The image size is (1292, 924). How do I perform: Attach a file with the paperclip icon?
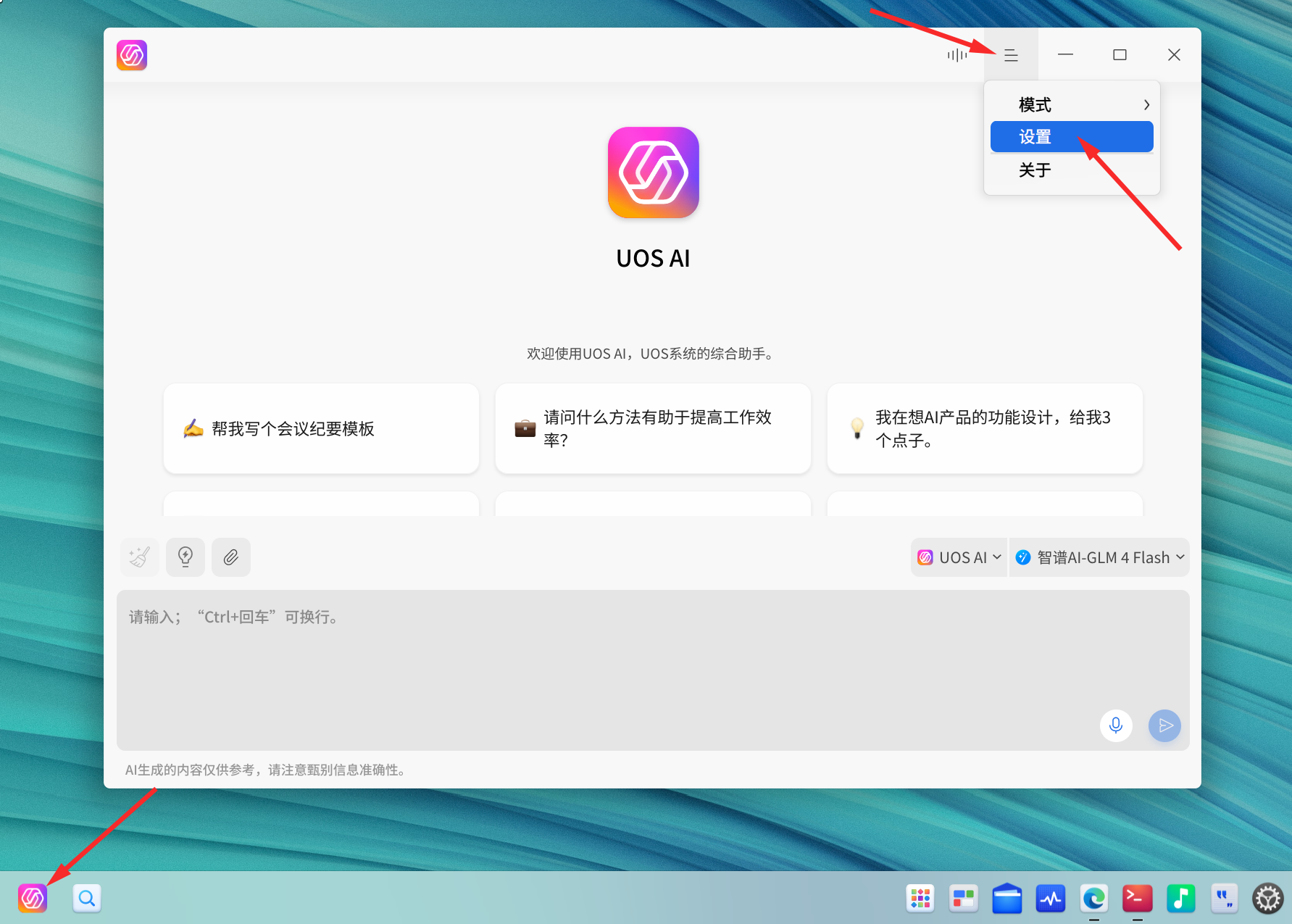(x=231, y=557)
